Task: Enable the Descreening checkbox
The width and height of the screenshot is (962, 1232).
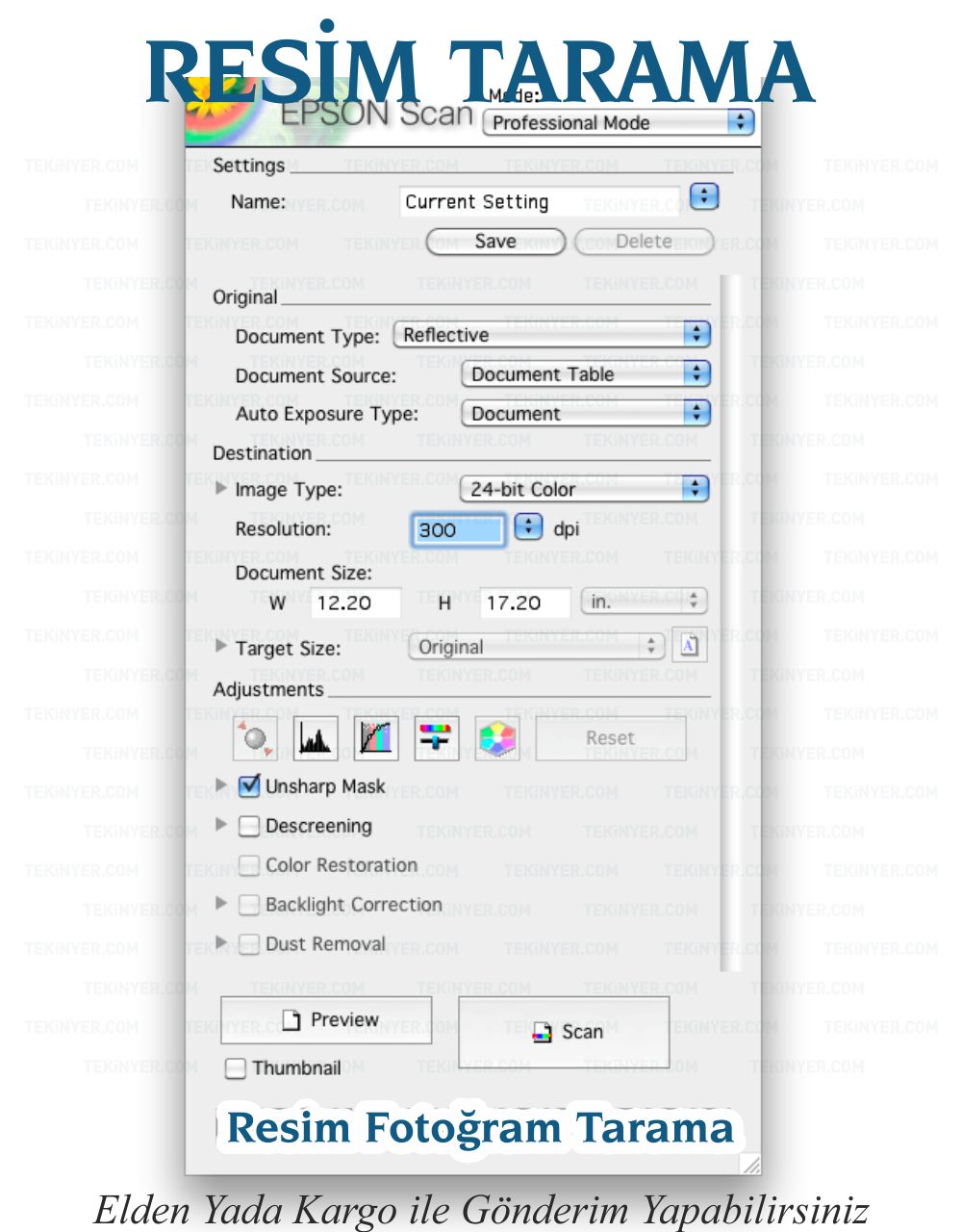Action: click(x=249, y=826)
